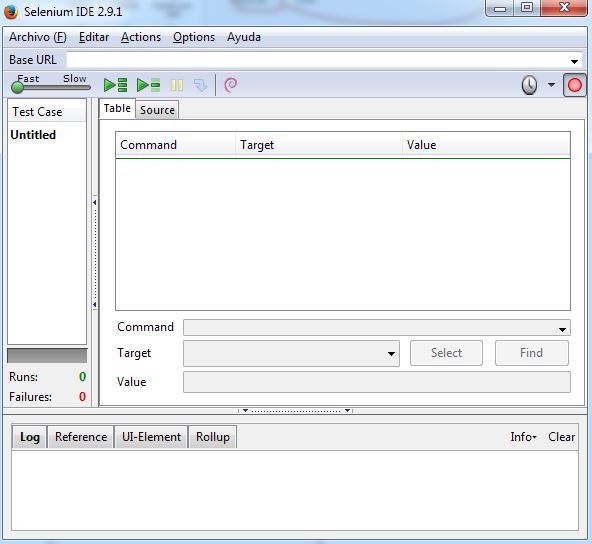The height and width of the screenshot is (544, 592).
Task: Click the Step icon in toolbar
Action: tap(200, 85)
